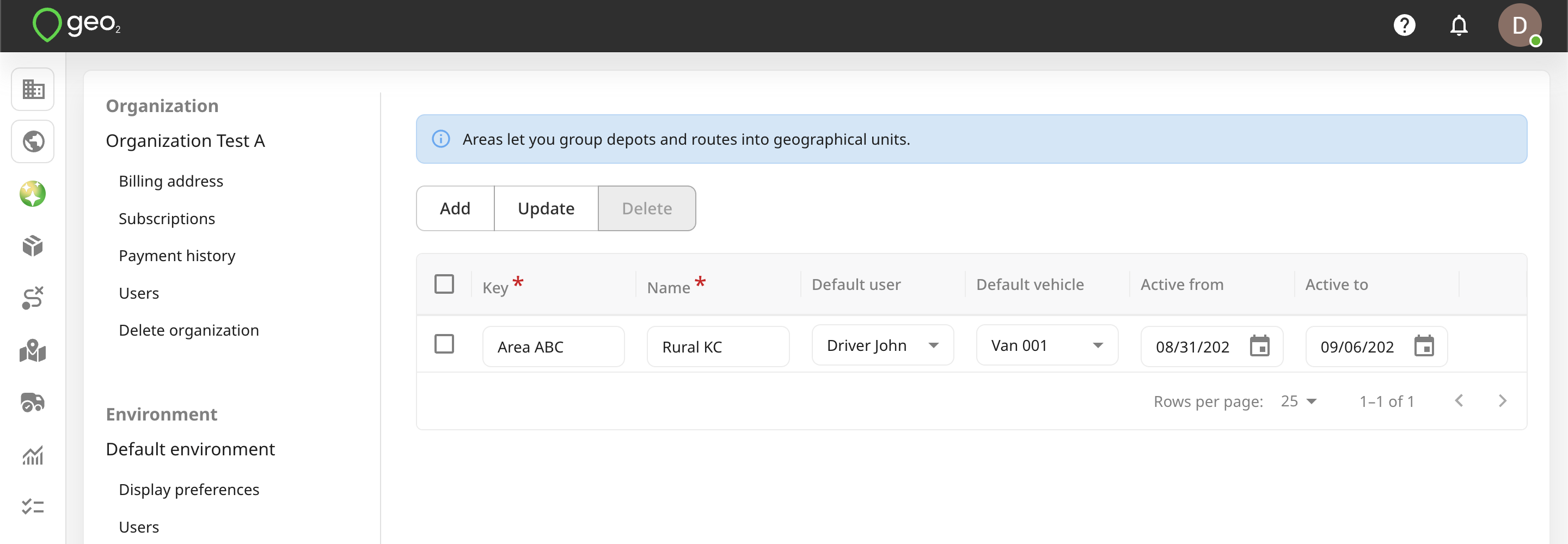1568x544 pixels.
Task: Click the Active from column header
Action: pos(1182,285)
